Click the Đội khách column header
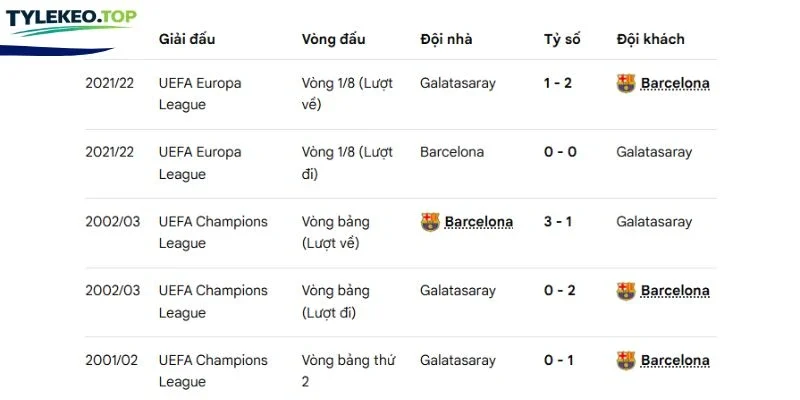 [650, 39]
